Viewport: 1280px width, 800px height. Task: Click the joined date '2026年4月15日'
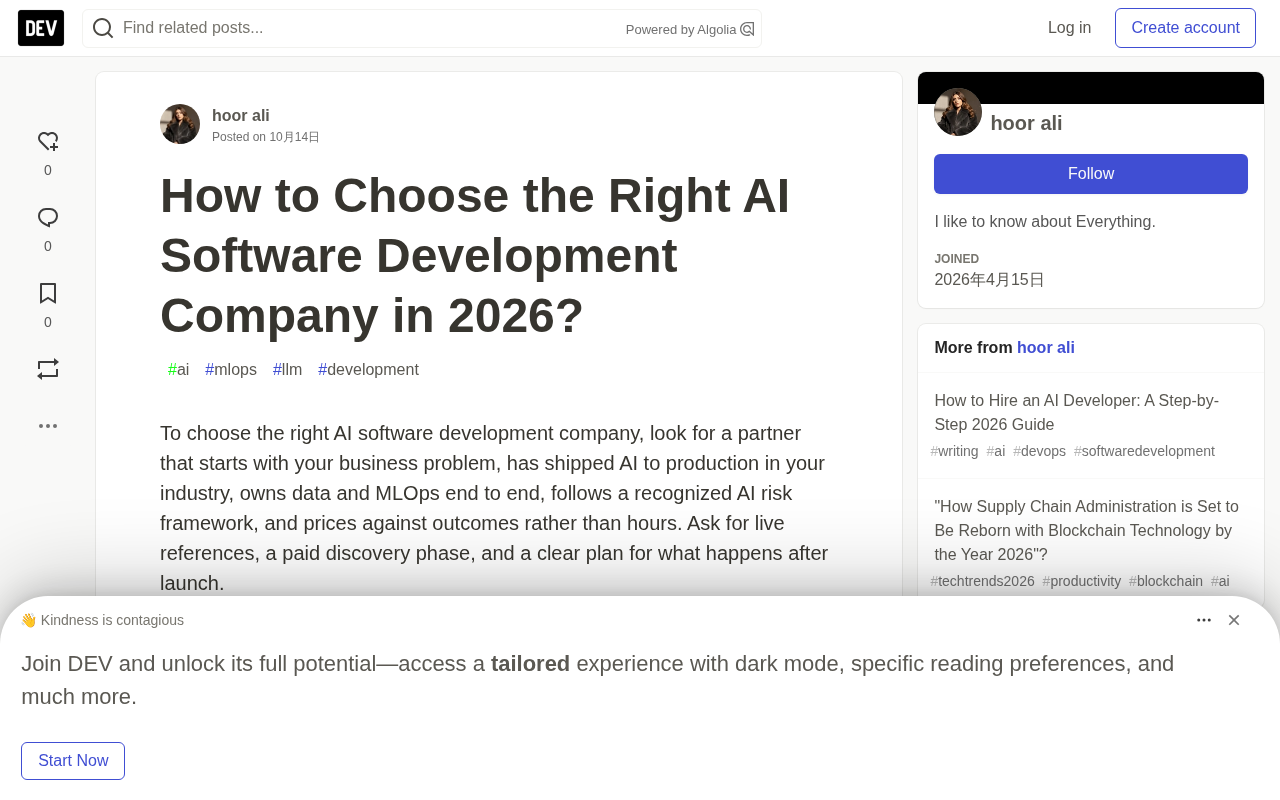pyautogui.click(x=990, y=280)
